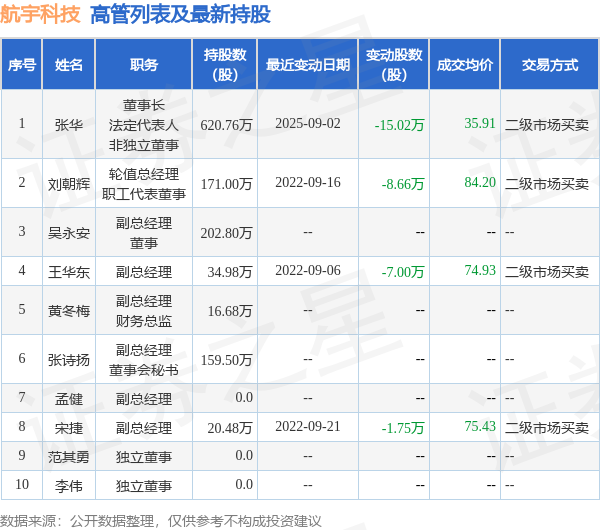The image size is (600, 530).
Task: Click change amount -7.00万
Action: coord(403,272)
